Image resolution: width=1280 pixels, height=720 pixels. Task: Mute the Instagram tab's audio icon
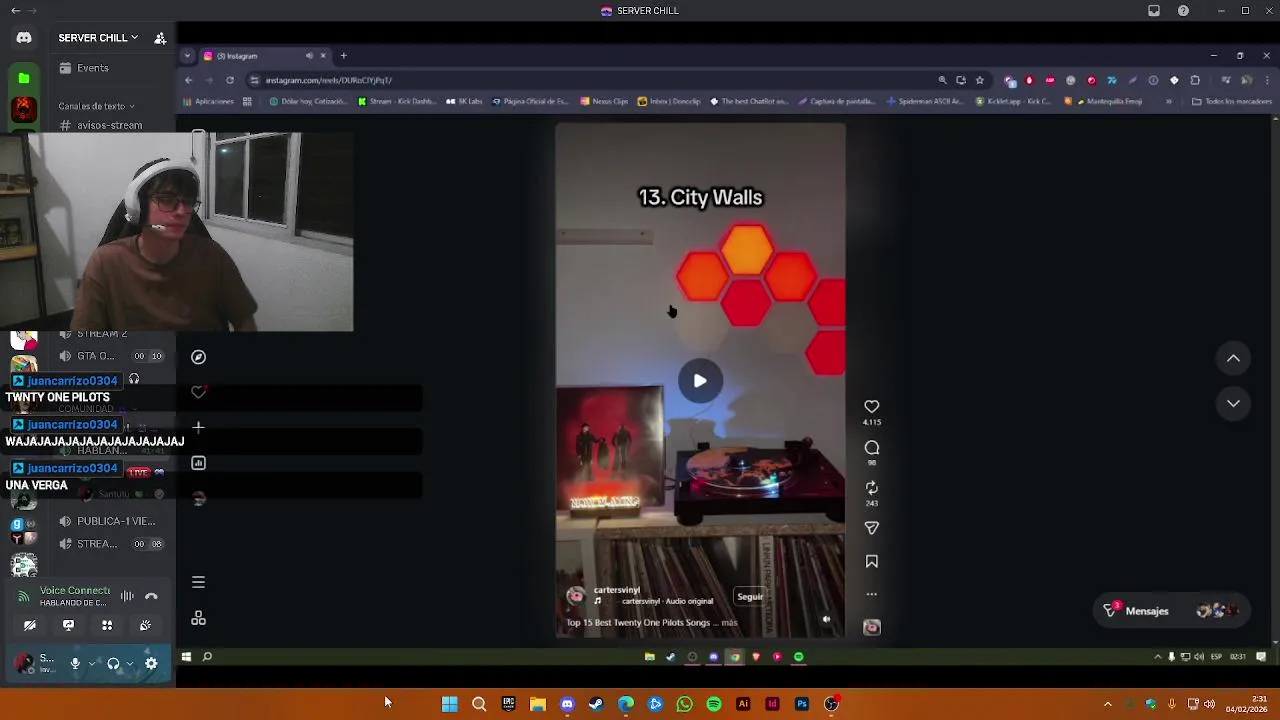point(309,56)
